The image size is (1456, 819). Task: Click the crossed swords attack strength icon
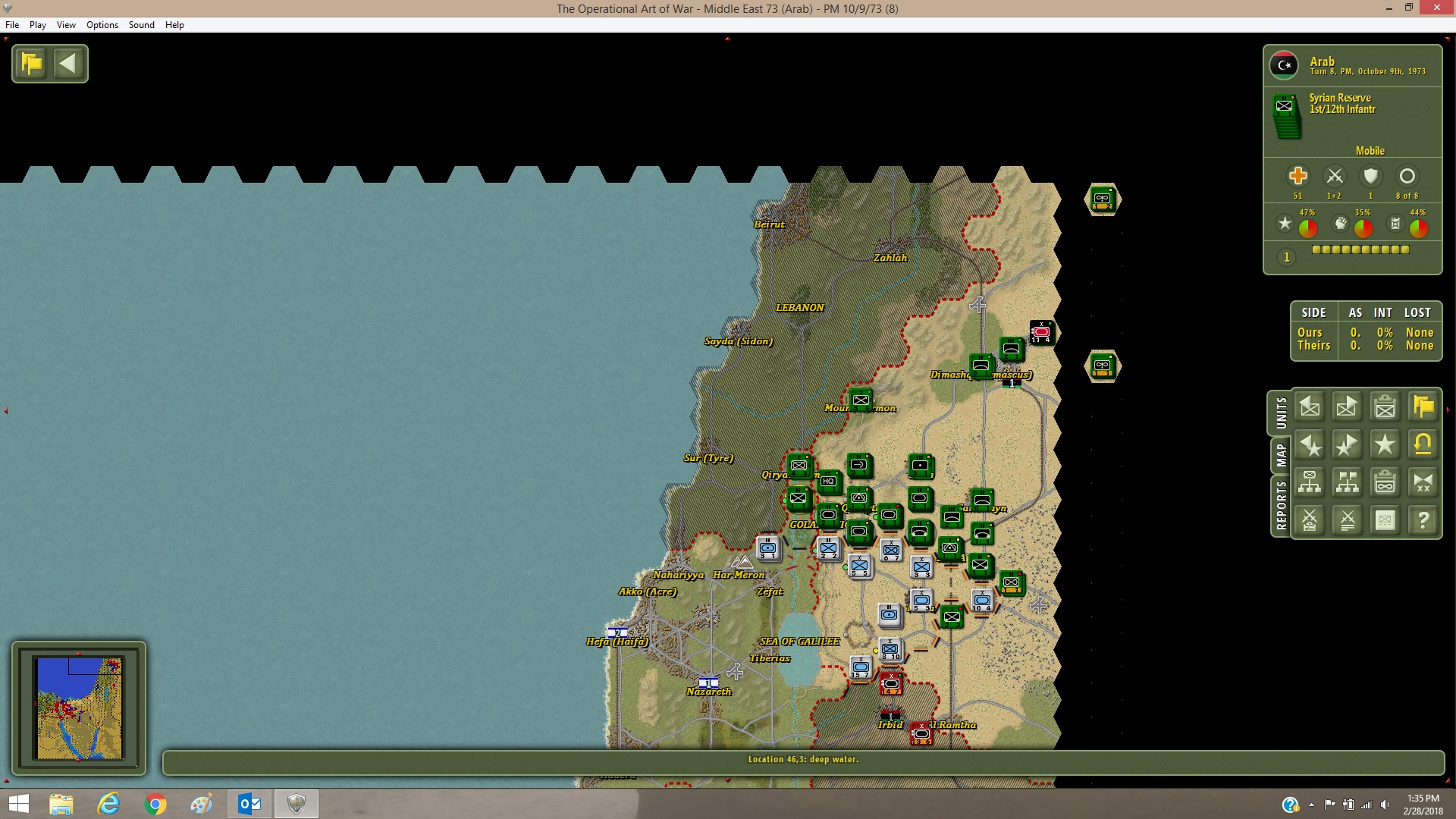pos(1334,176)
